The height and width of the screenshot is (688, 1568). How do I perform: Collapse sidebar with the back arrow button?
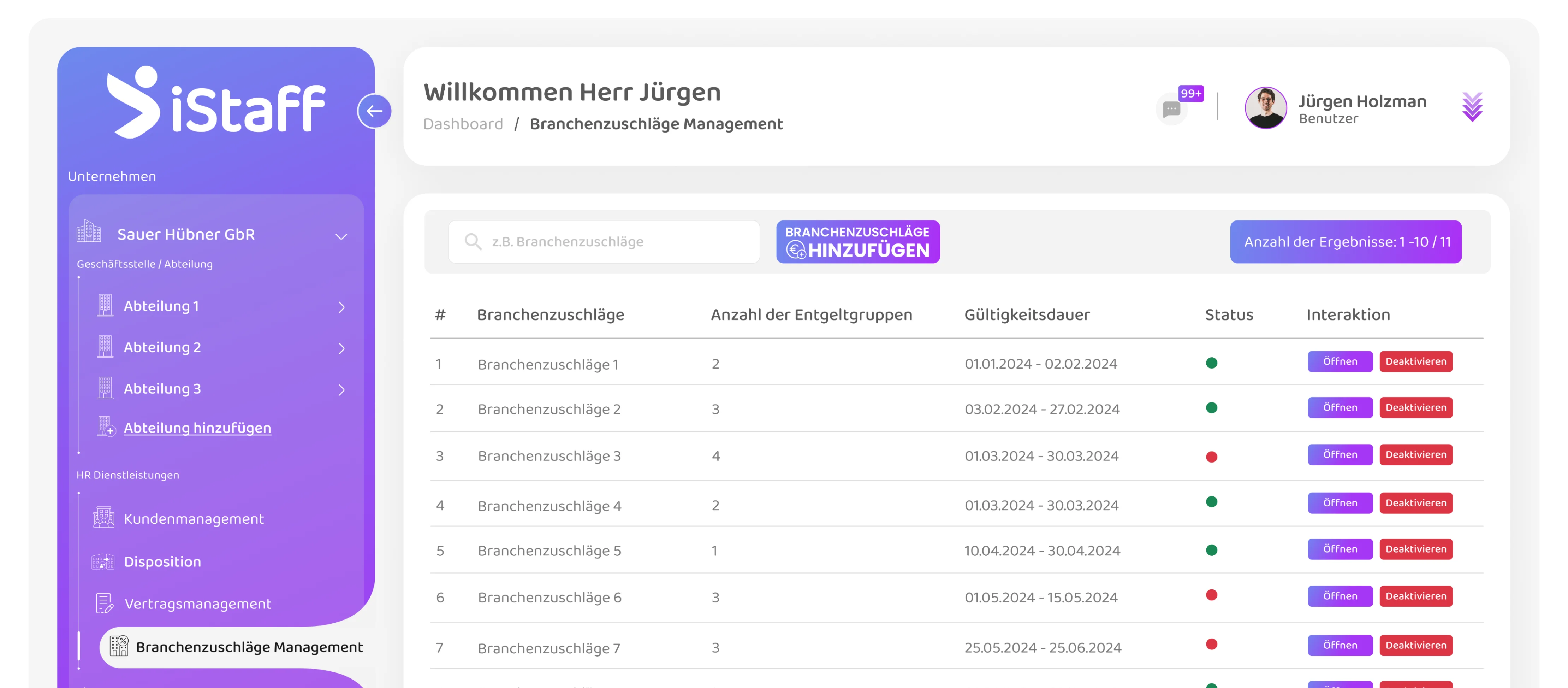[374, 111]
